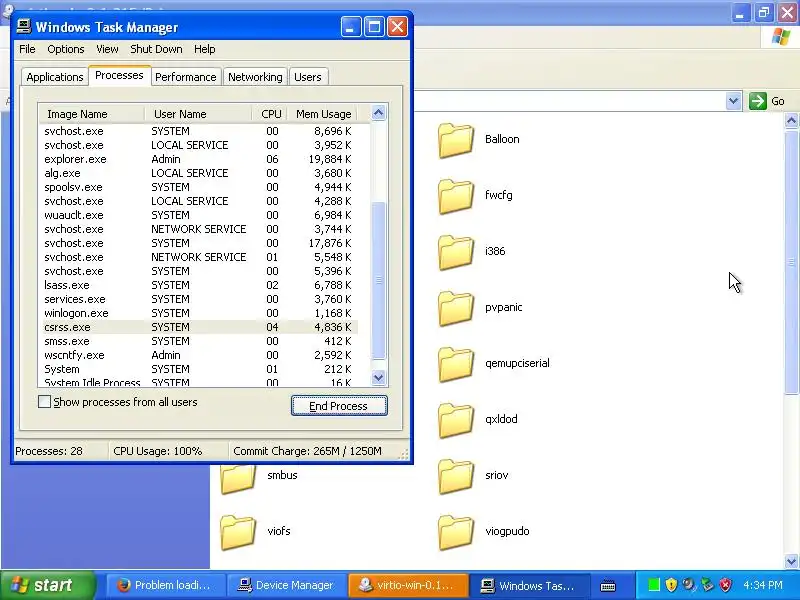Select the smss.exe process row
Viewport: 800px width, 600px height.
click(198, 341)
